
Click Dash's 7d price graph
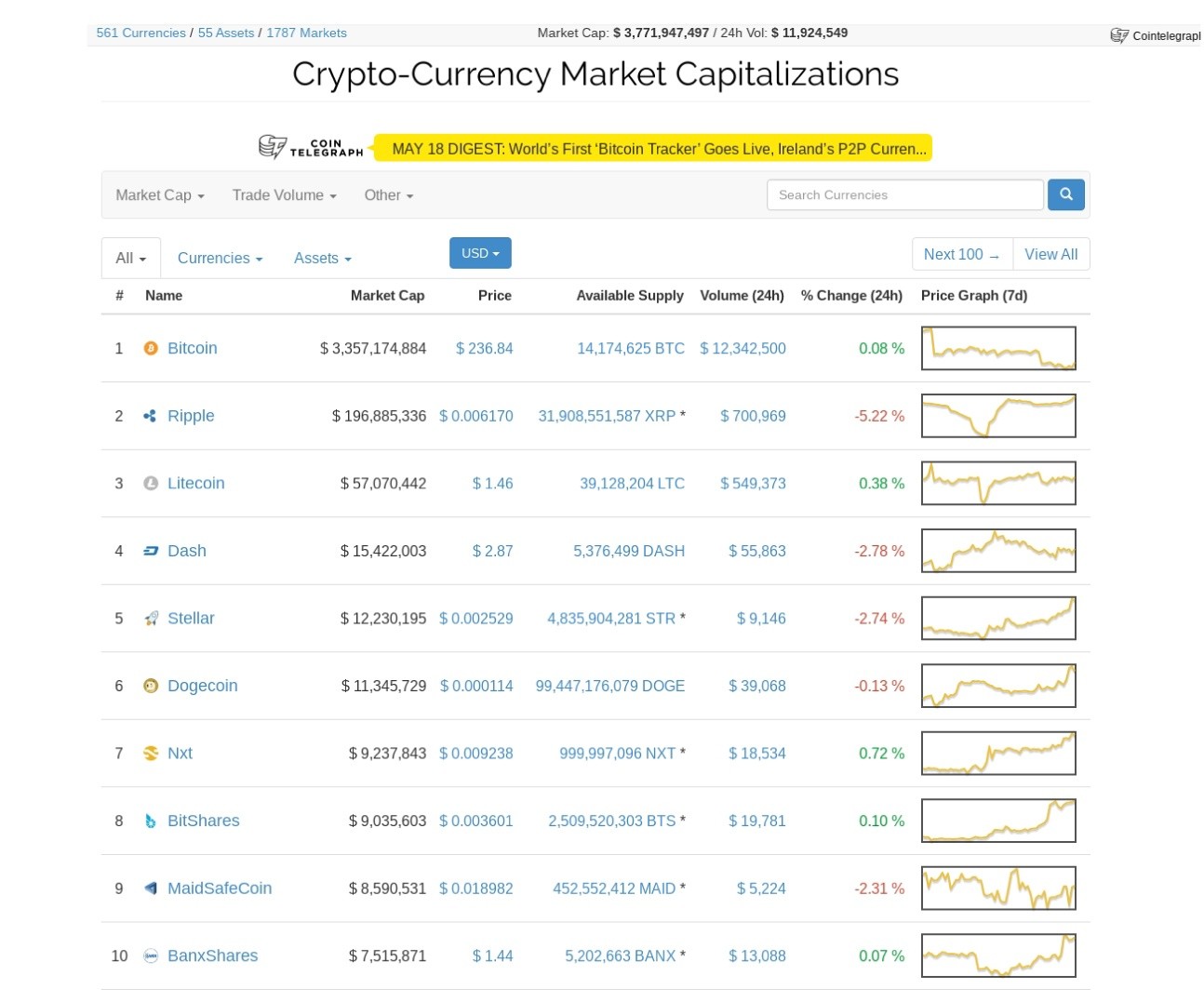[998, 551]
